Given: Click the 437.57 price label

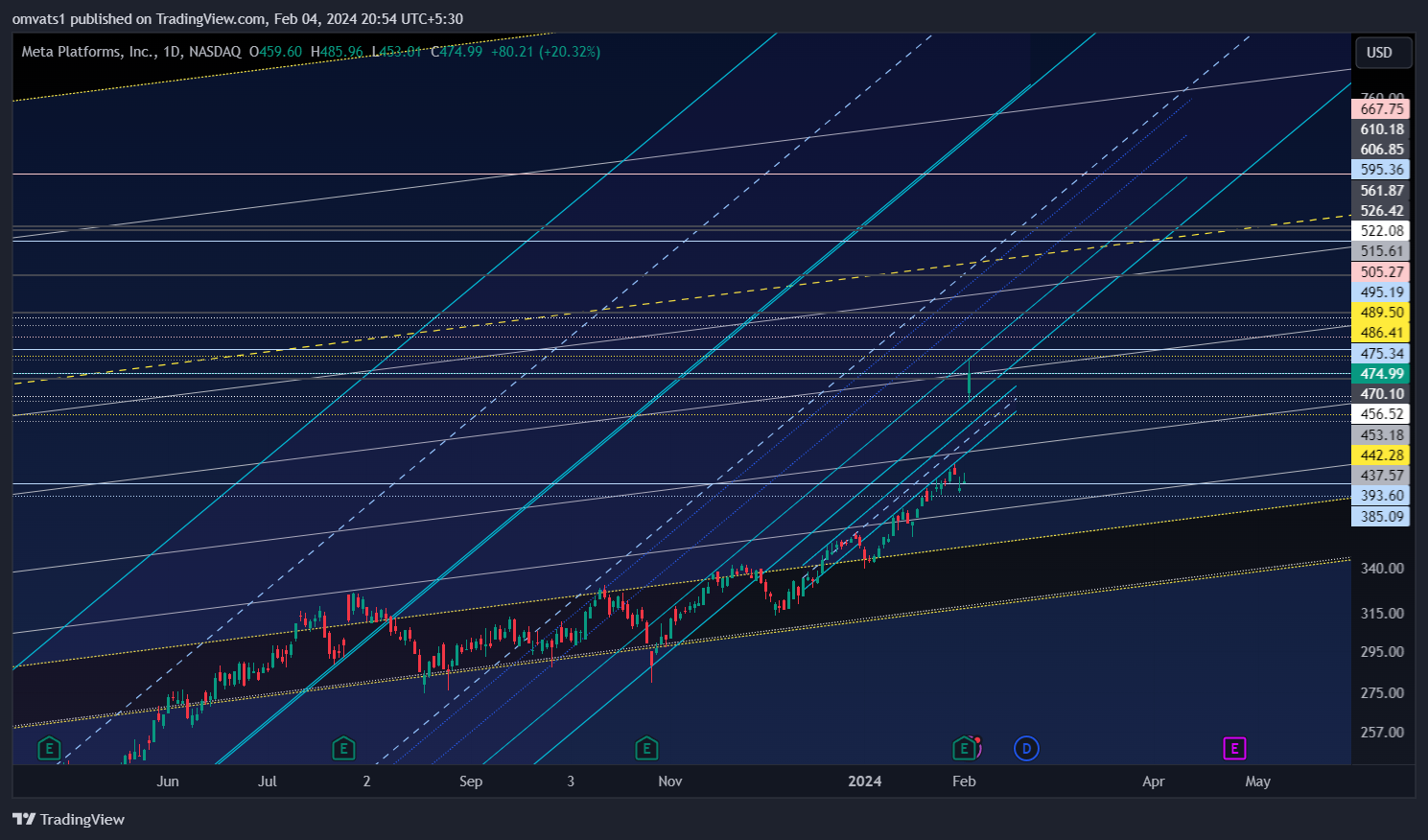Looking at the screenshot, I should pos(1381,476).
